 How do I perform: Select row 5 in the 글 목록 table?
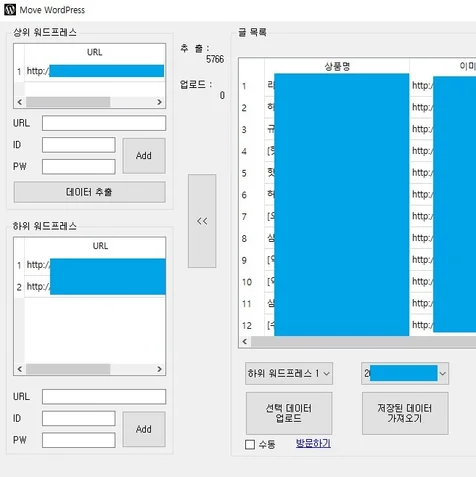[357, 173]
